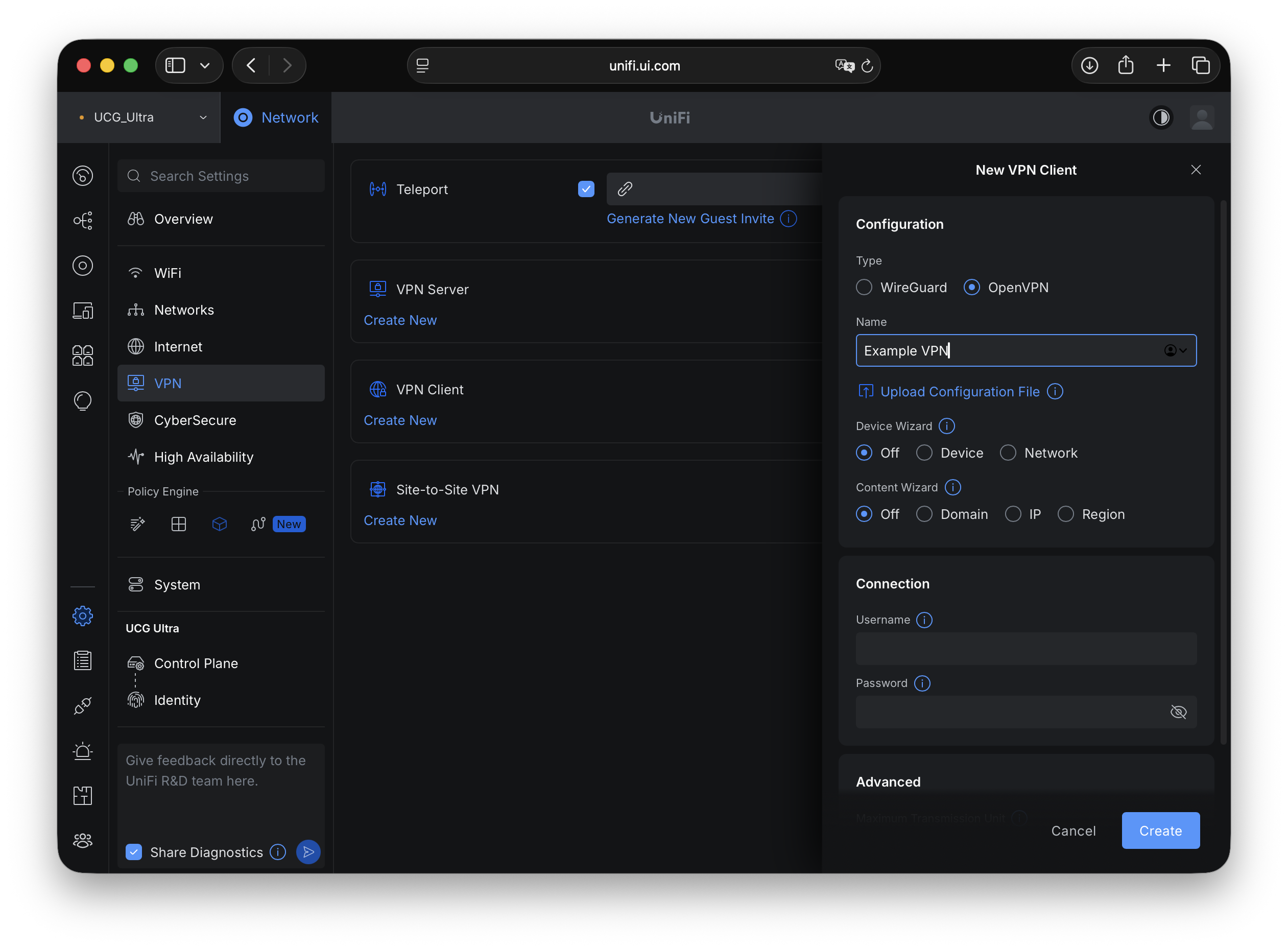Switch to the Network application tab
This screenshot has height=949, width=1288.
point(276,118)
